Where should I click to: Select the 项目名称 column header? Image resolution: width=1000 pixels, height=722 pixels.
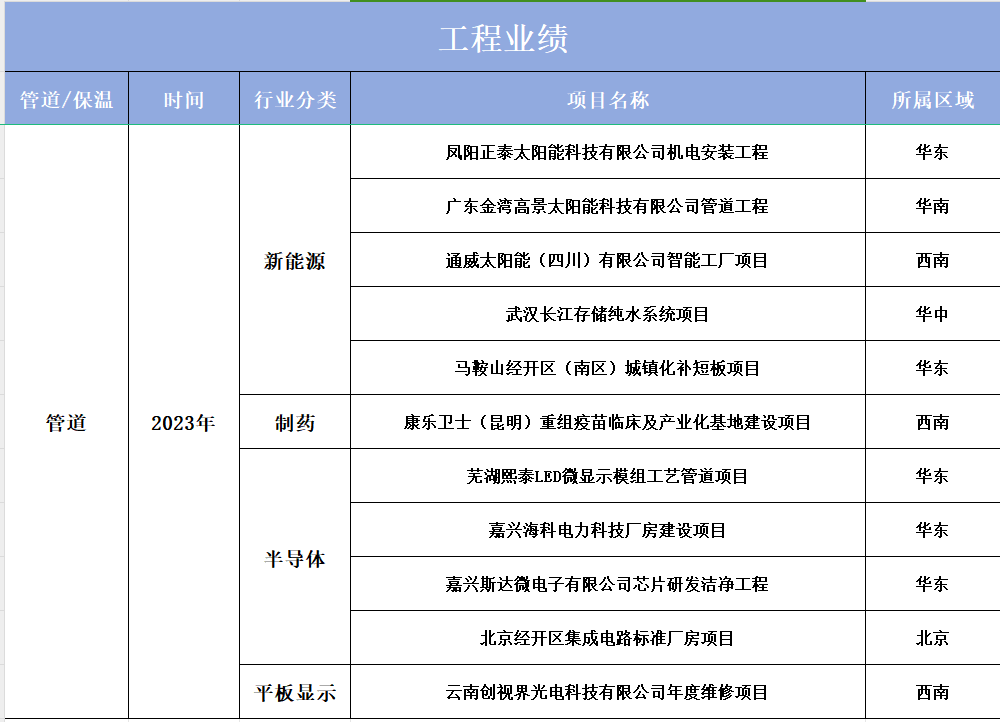607,100
